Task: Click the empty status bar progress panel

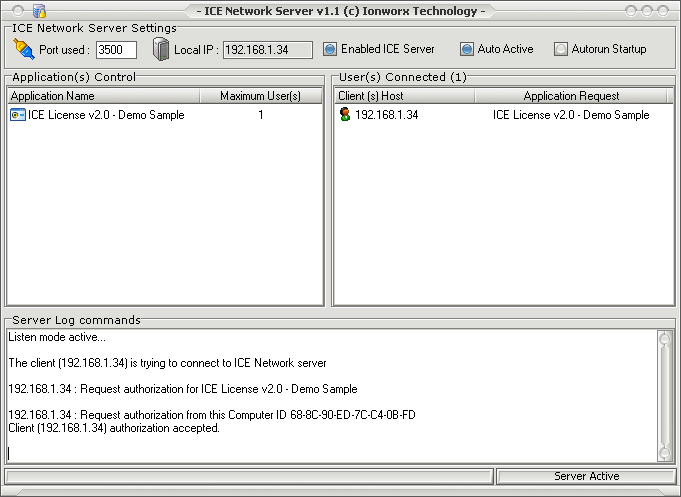Action: point(249,476)
